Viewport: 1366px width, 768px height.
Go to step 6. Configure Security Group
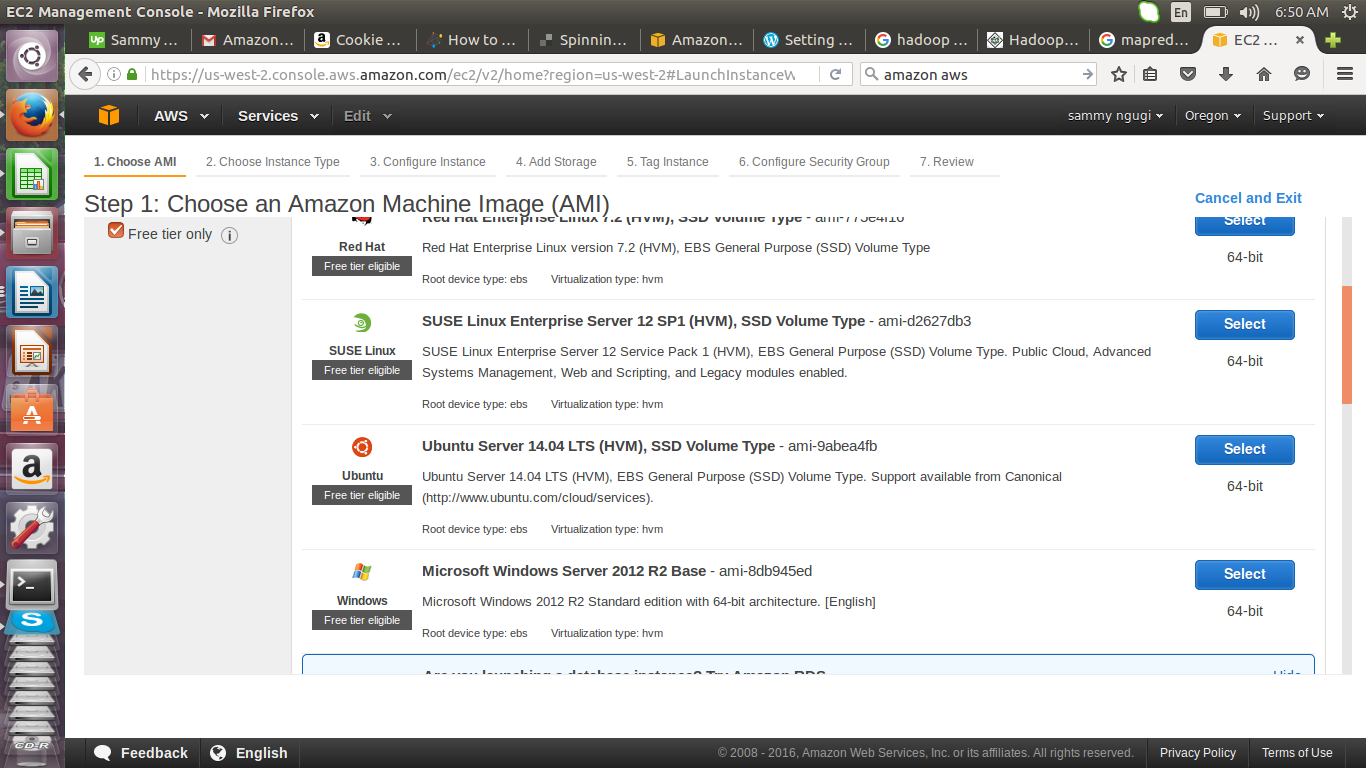[814, 162]
